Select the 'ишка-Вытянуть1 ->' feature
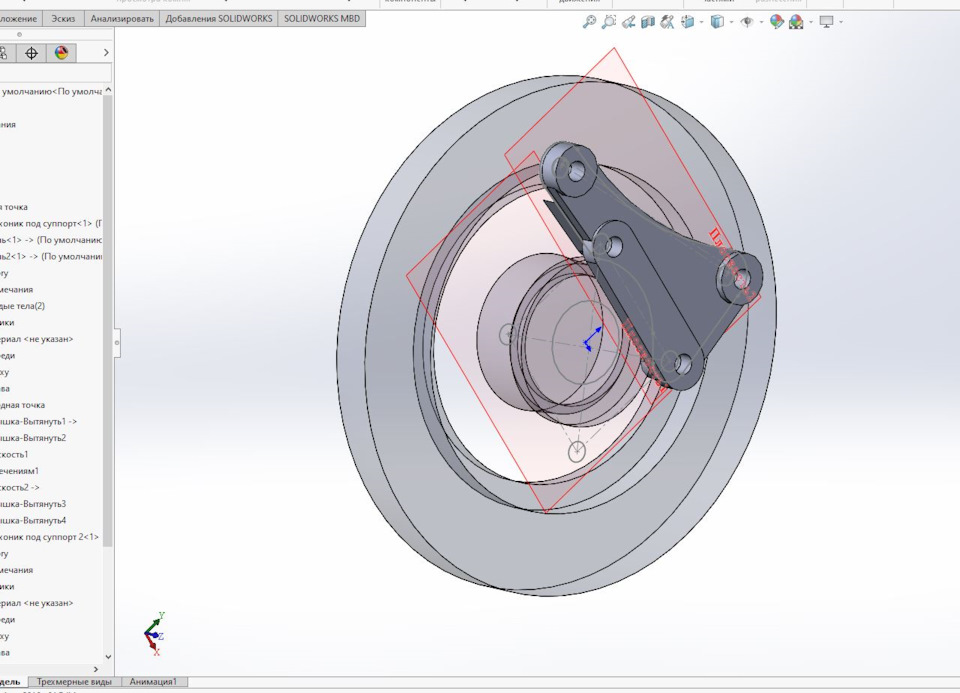 tap(39, 422)
